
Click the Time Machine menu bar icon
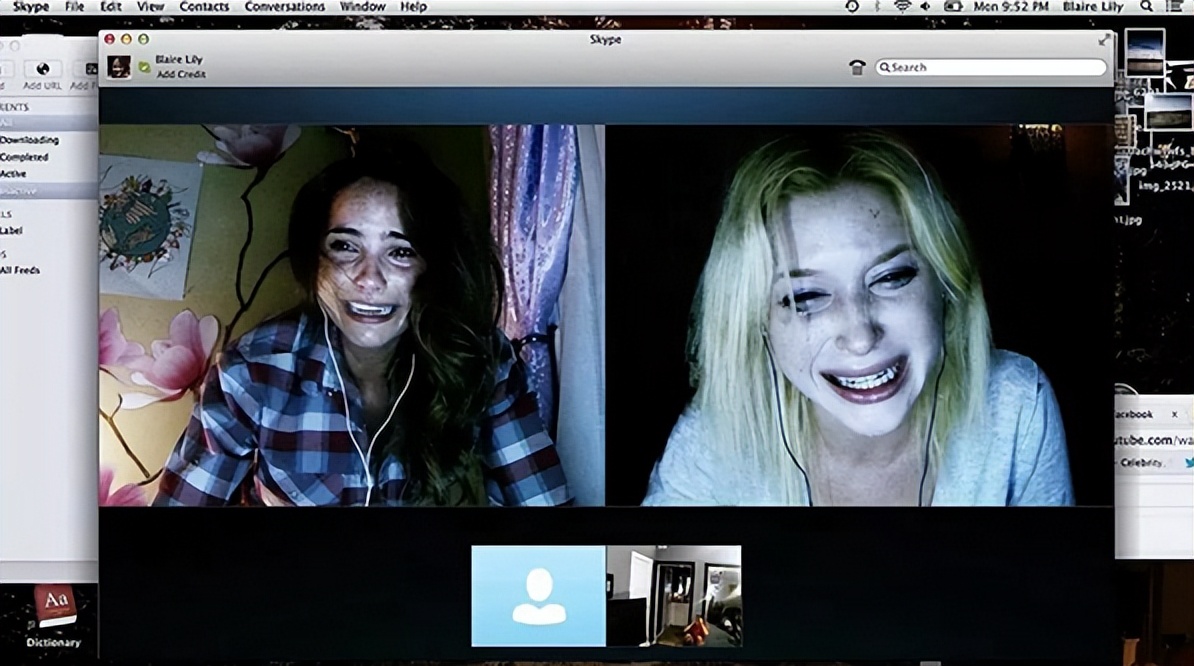(852, 7)
